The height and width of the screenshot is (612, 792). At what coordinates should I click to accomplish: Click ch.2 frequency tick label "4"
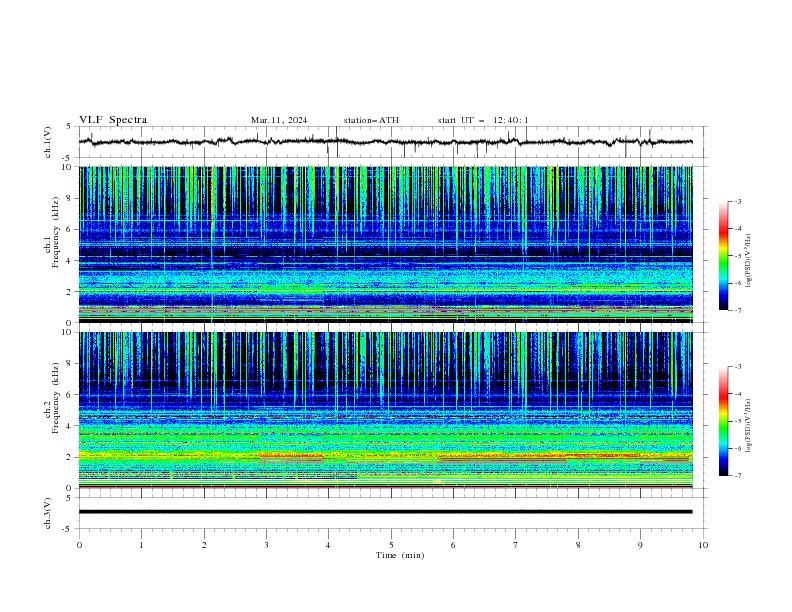(71, 426)
